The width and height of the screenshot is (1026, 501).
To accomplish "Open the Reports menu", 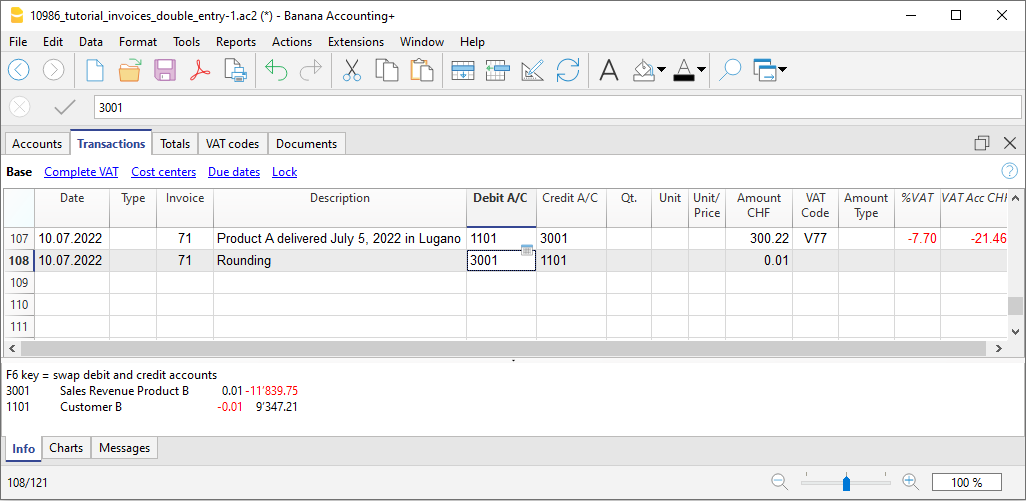I will tap(235, 42).
